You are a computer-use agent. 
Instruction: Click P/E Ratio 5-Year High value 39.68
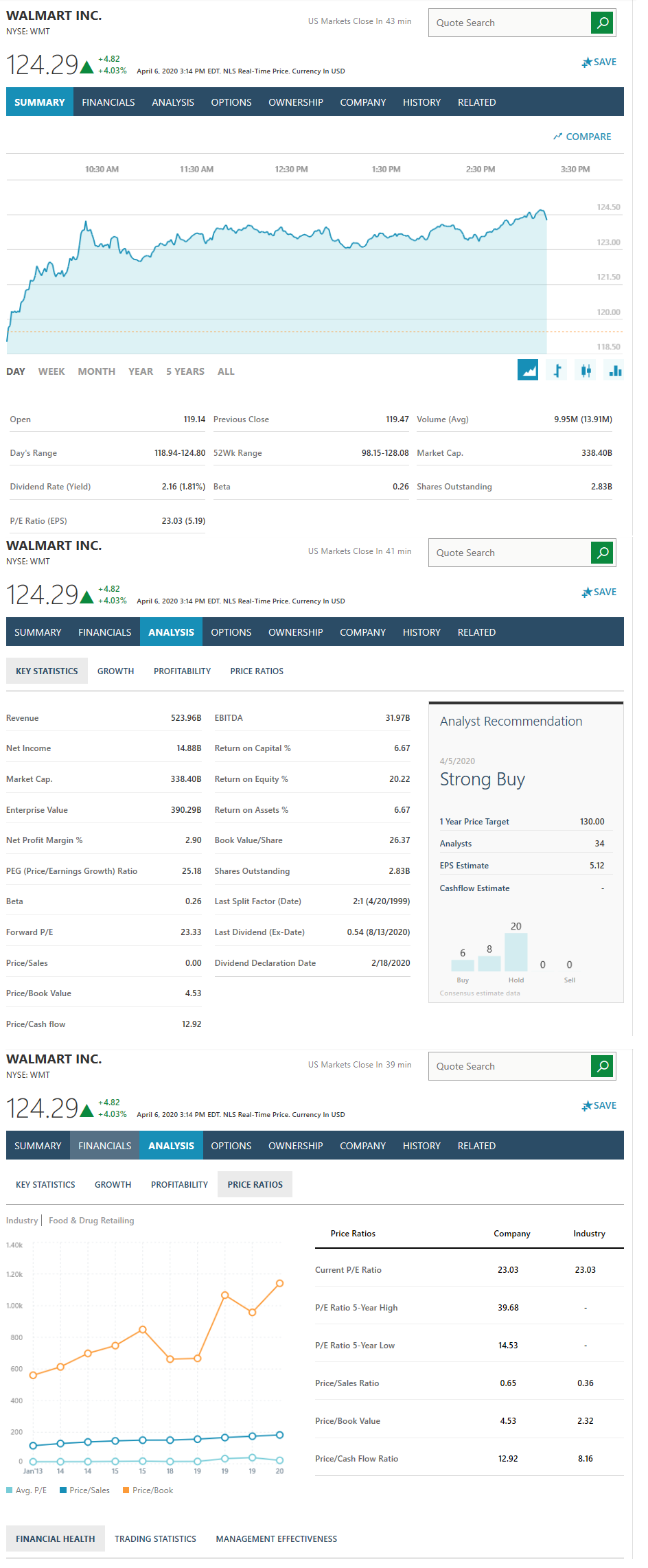(x=508, y=1308)
